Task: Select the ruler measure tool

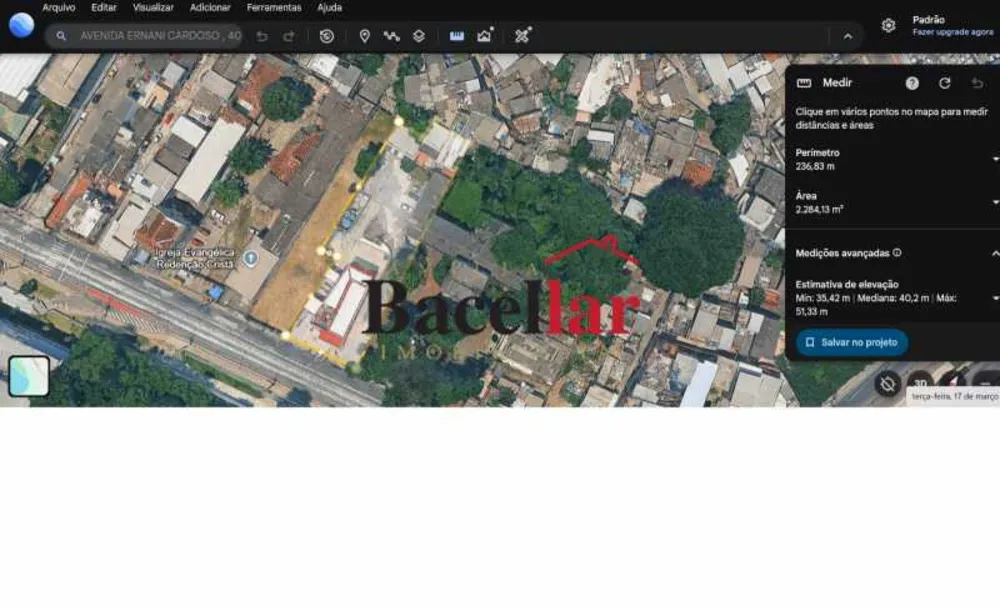Action: [x=457, y=36]
